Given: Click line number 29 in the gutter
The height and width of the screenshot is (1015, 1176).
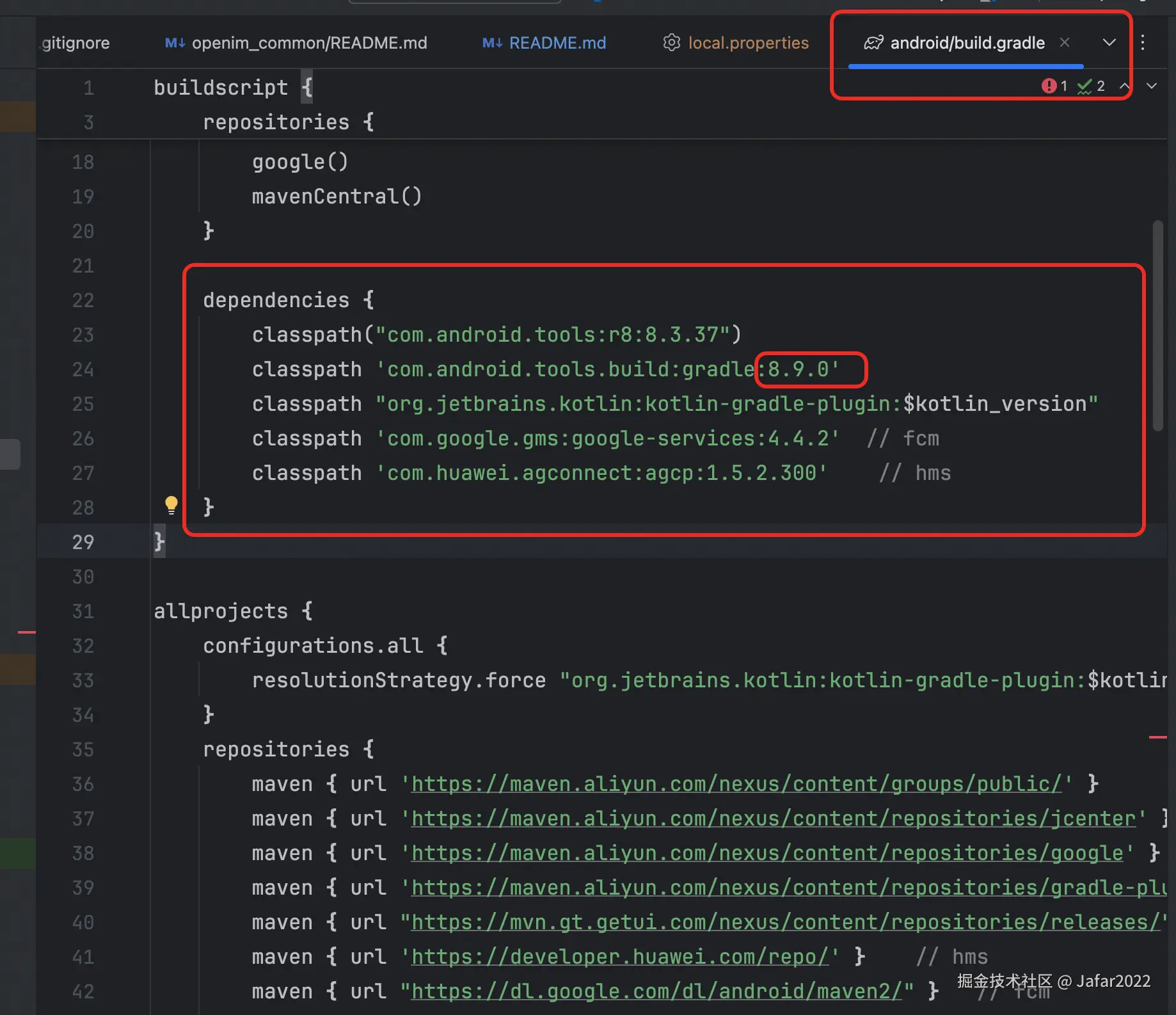Looking at the screenshot, I should click(83, 542).
